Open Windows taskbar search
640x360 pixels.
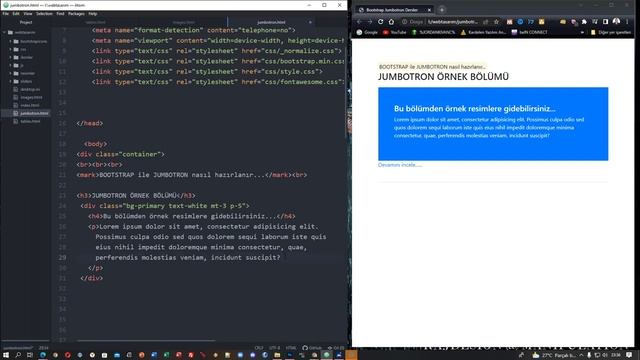point(18,355)
